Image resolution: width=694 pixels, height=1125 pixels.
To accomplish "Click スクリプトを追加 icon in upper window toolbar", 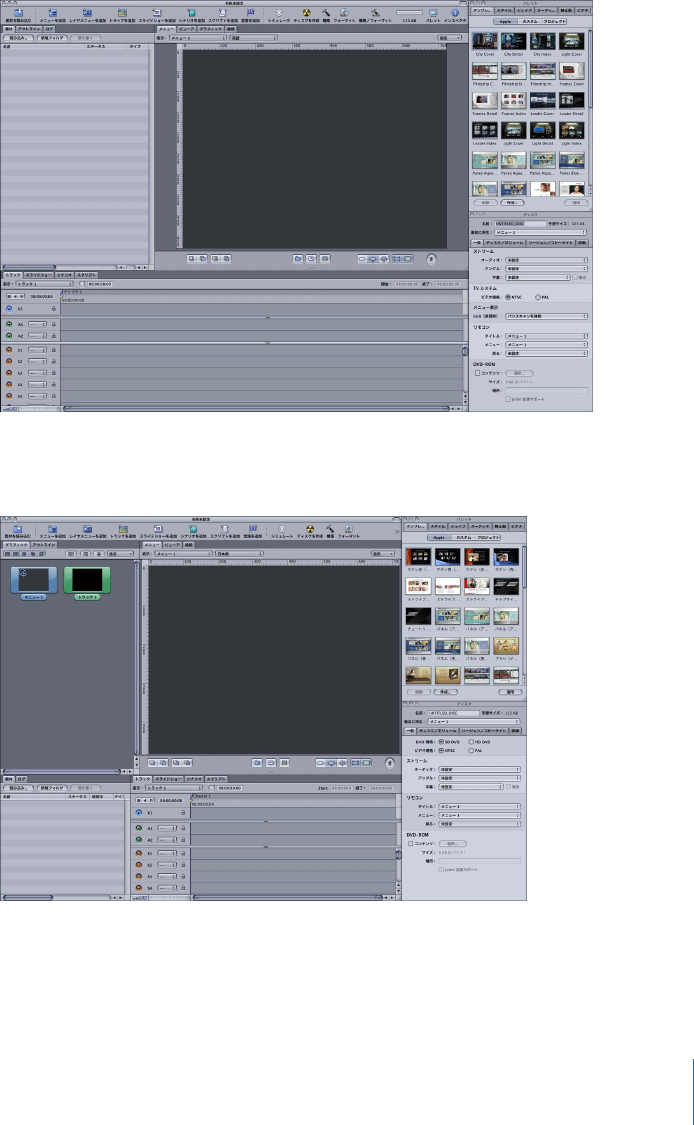I will (222, 14).
